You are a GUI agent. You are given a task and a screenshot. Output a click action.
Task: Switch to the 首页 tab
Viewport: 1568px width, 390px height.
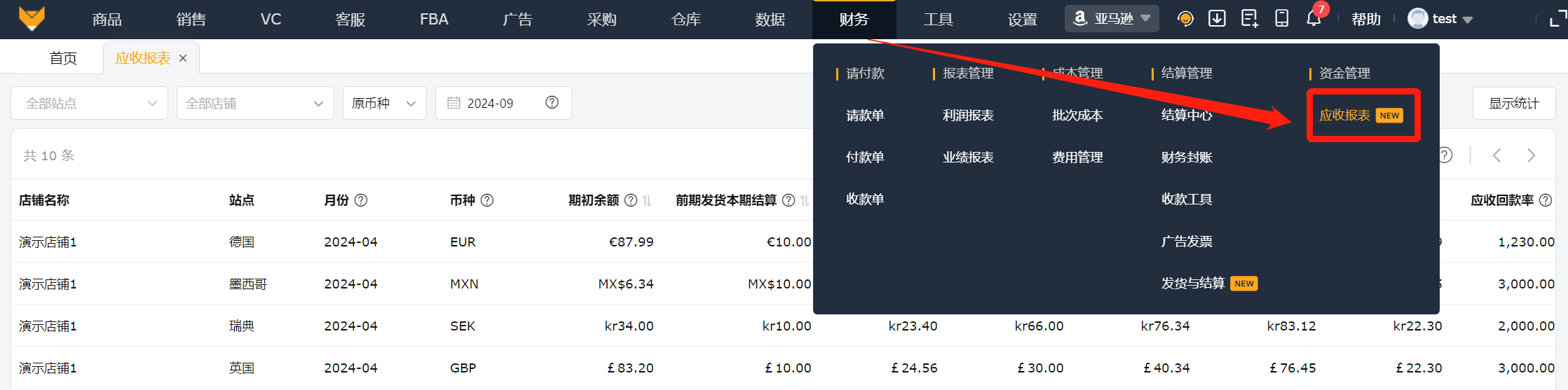(63, 58)
